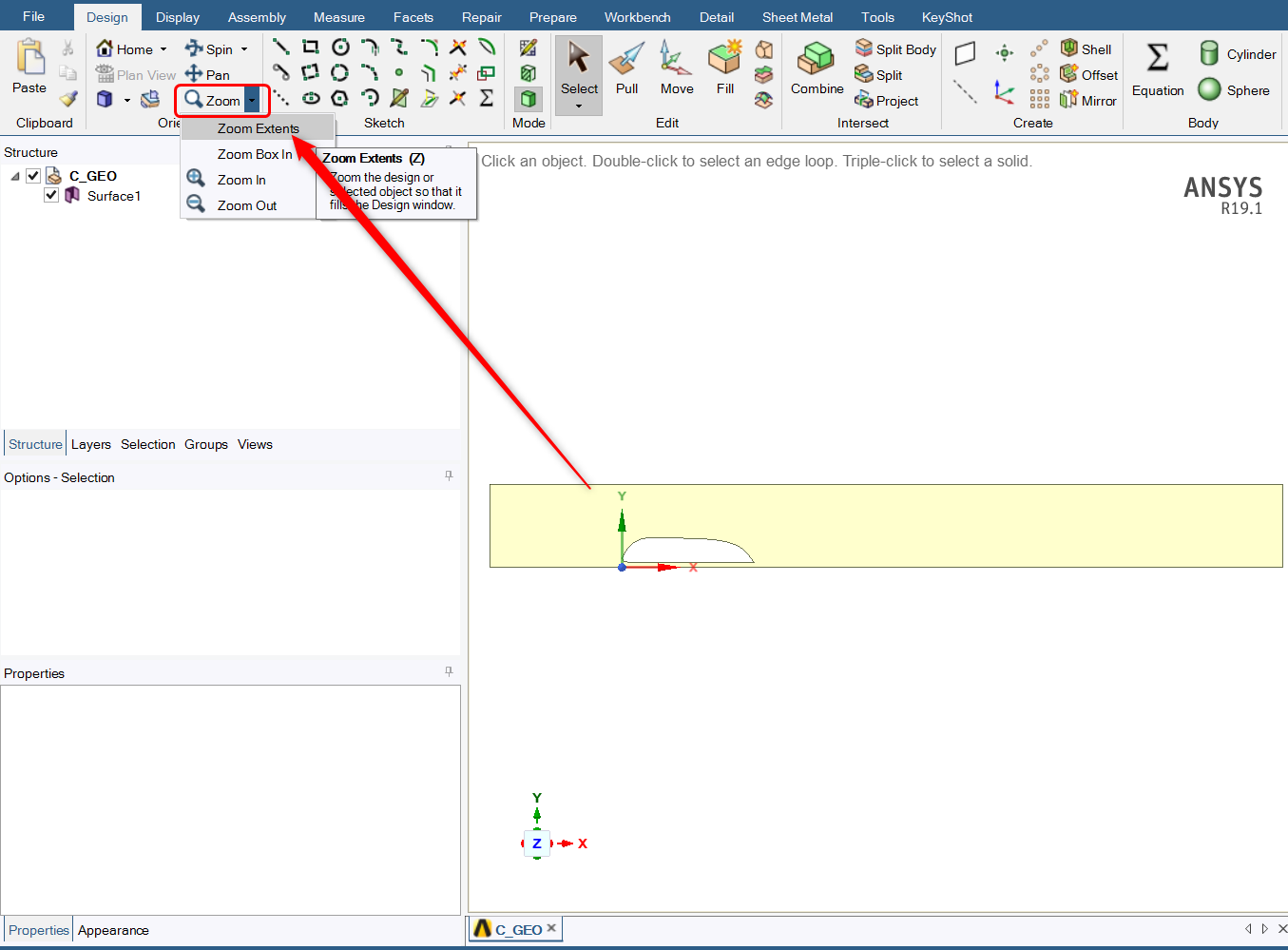Toggle the Surface1 visibility checkbox
This screenshot has width=1288, height=950.
tap(51, 195)
